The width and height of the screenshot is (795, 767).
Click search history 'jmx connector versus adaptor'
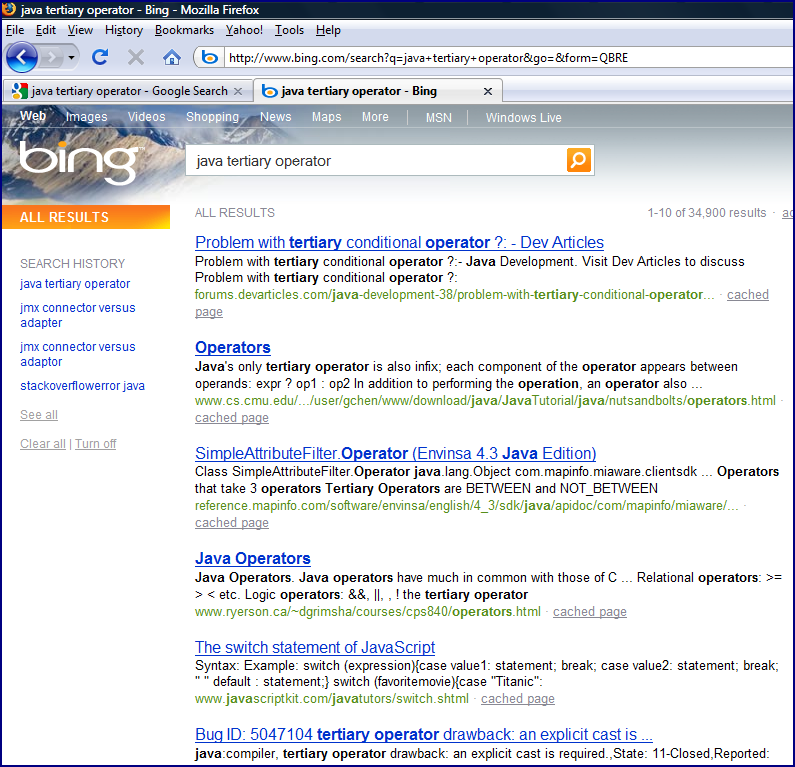(78, 354)
